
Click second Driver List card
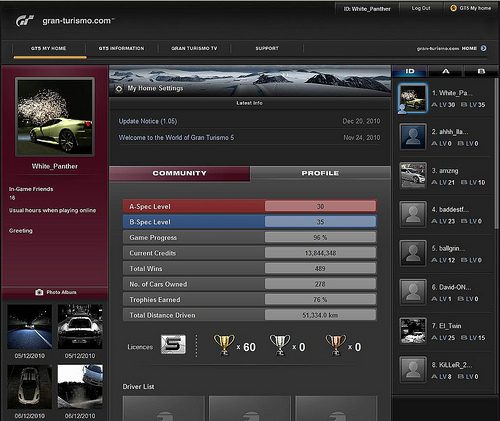pos(250,408)
